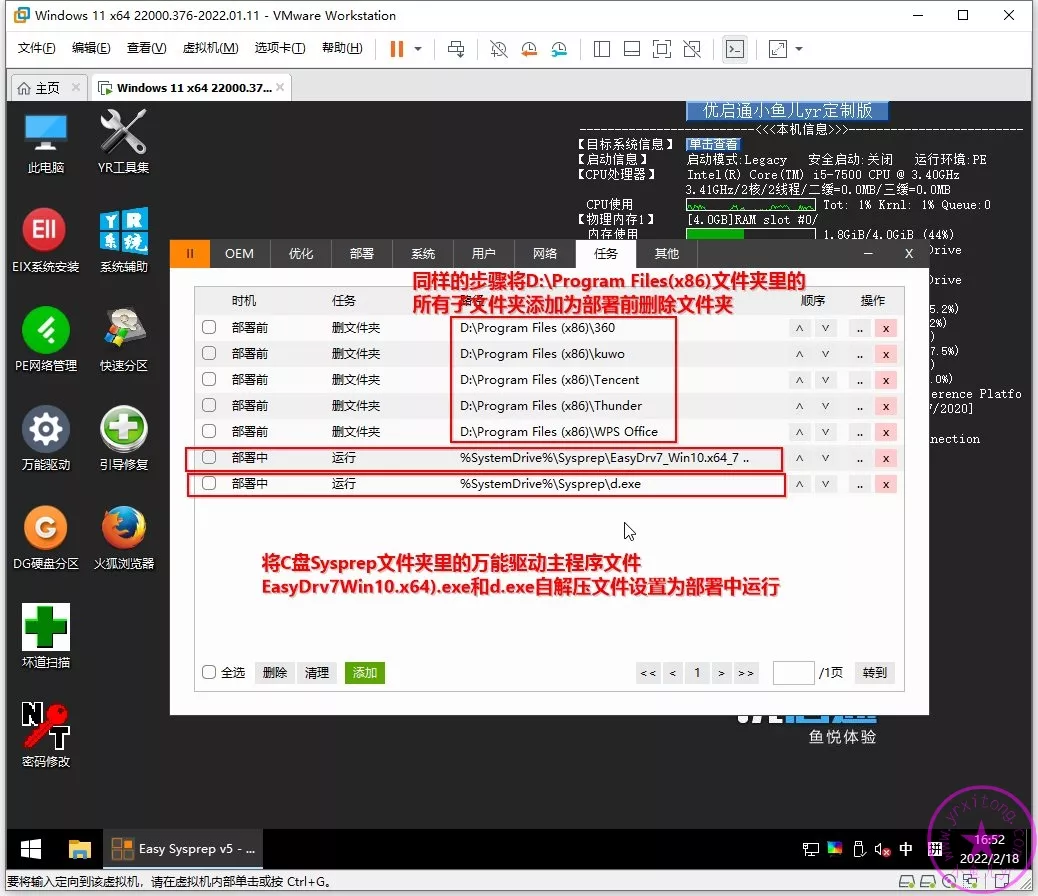Delete the WPS Office task with red x
1038x896 pixels.
point(885,432)
